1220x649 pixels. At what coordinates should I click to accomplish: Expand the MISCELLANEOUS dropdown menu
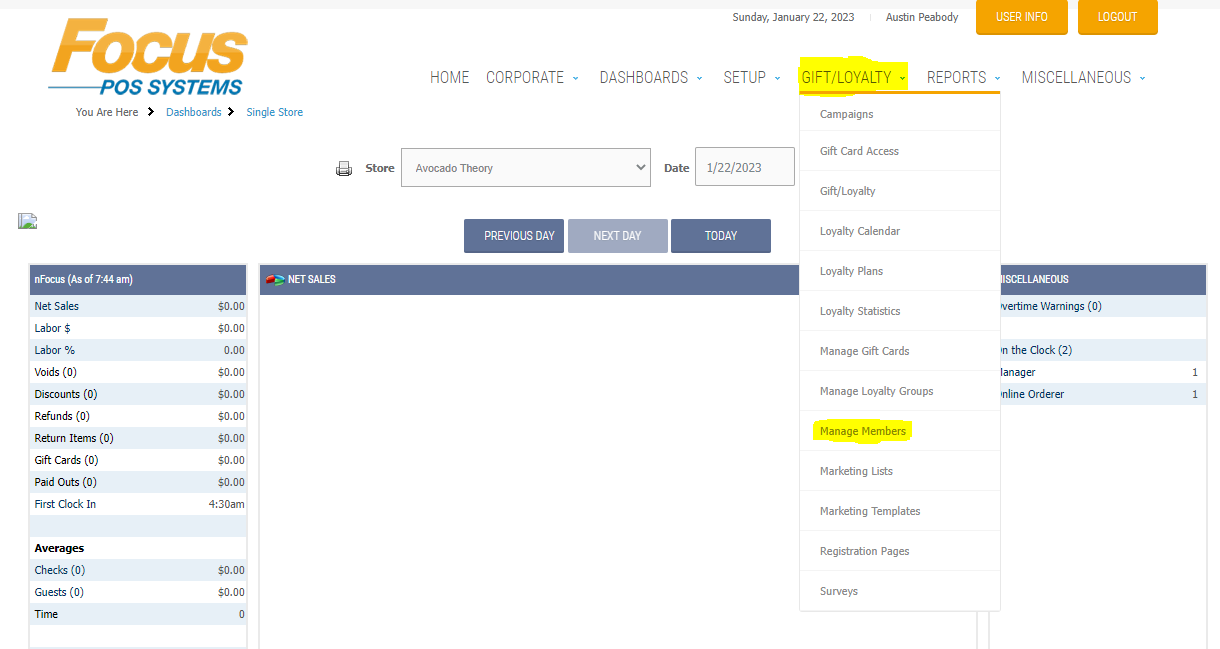[x=1077, y=77]
